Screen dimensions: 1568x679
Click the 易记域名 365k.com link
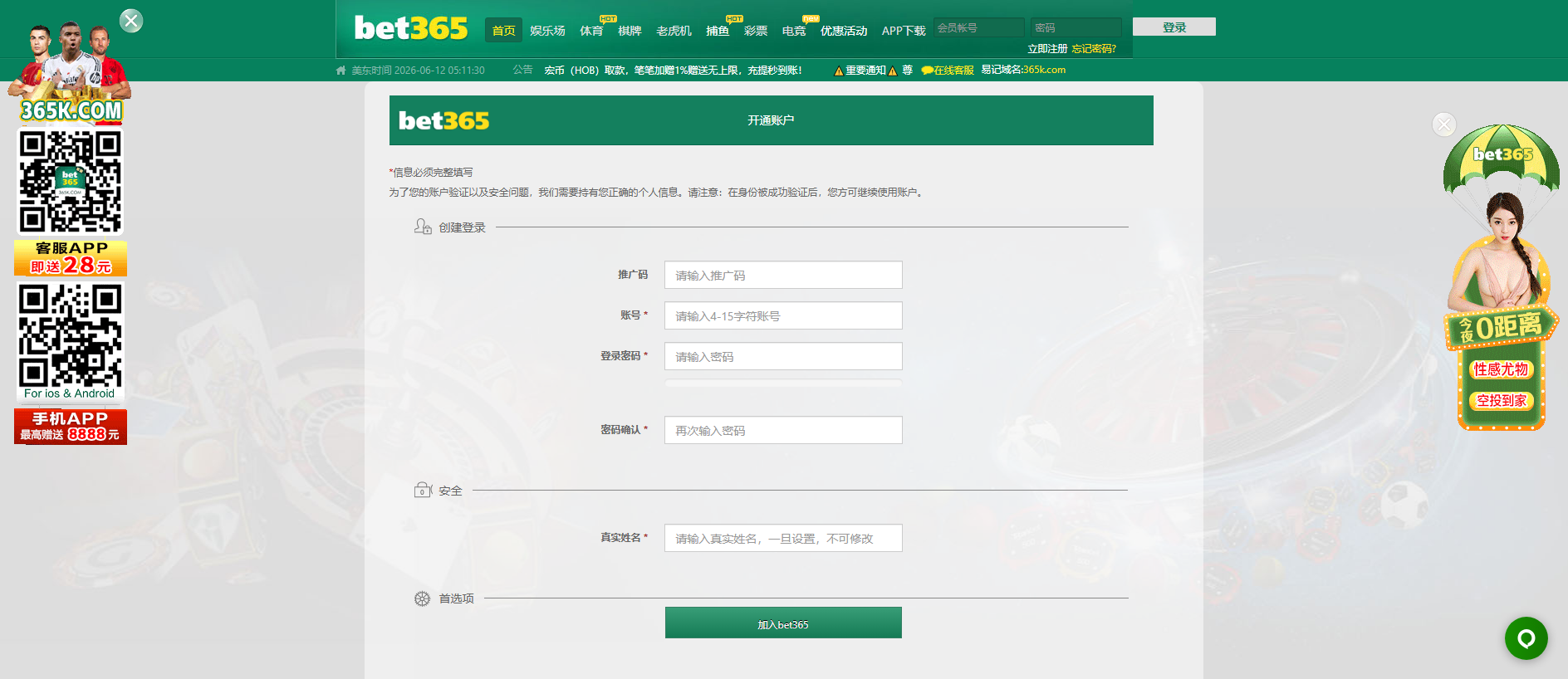pyautogui.click(x=1023, y=70)
